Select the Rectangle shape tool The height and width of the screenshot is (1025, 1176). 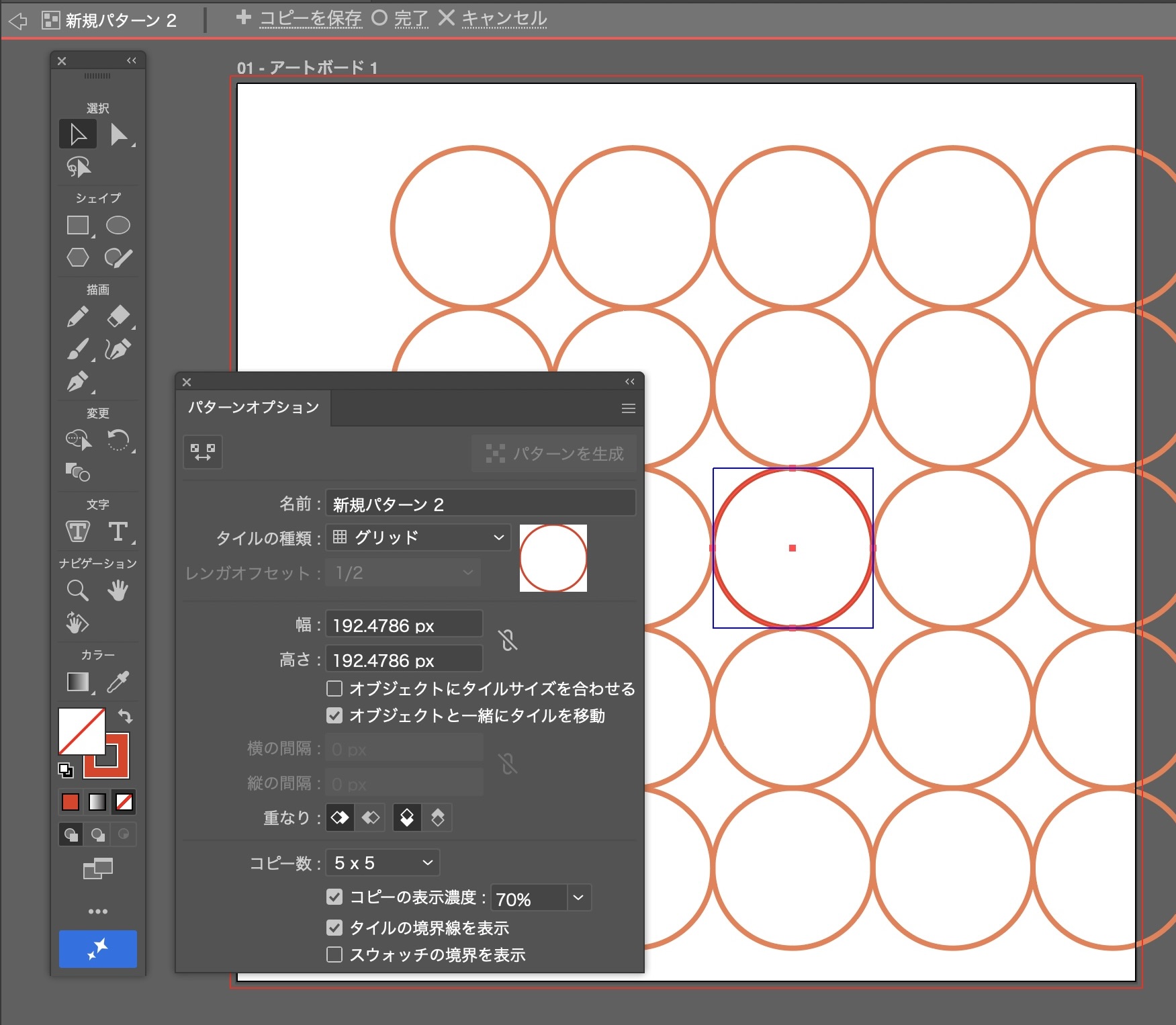click(x=78, y=226)
